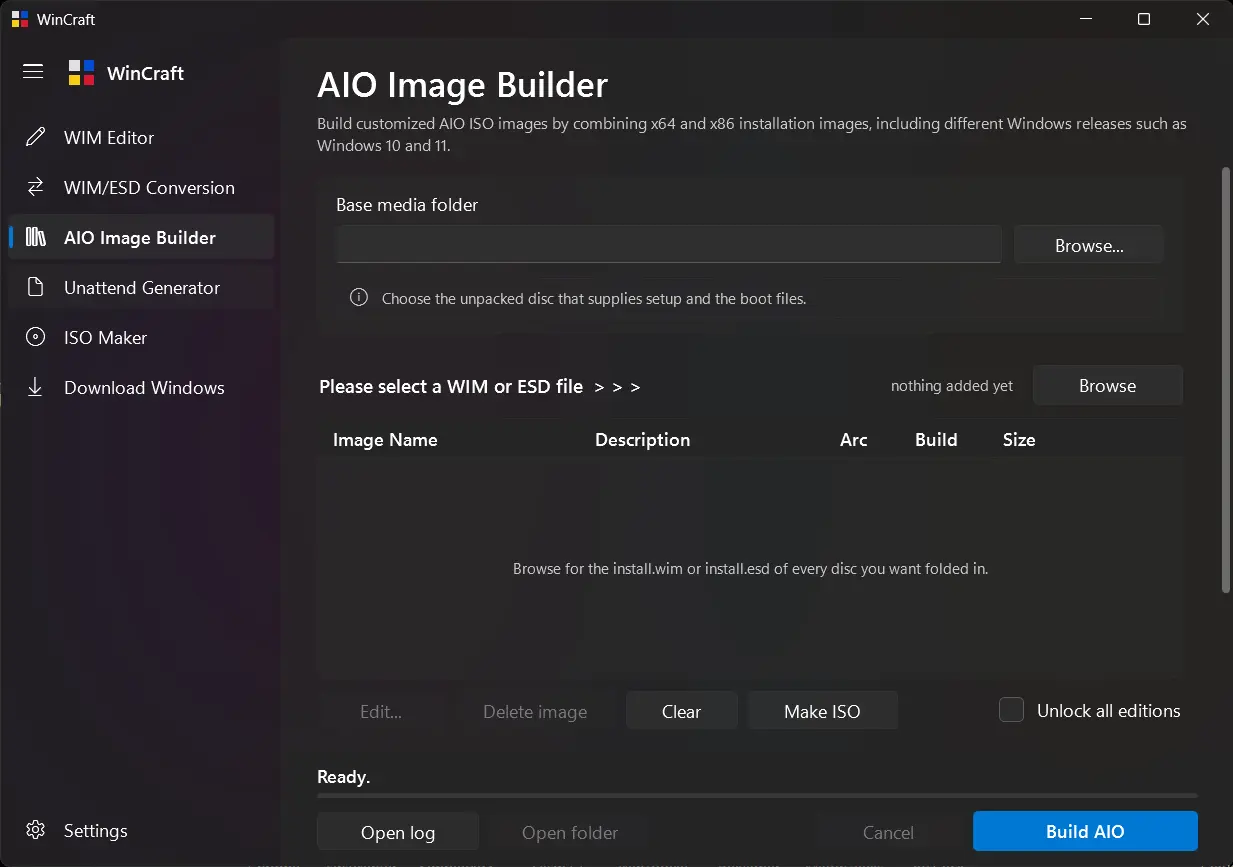The image size is (1233, 867).
Task: Select the ISO Maker disc icon
Action: pos(35,337)
